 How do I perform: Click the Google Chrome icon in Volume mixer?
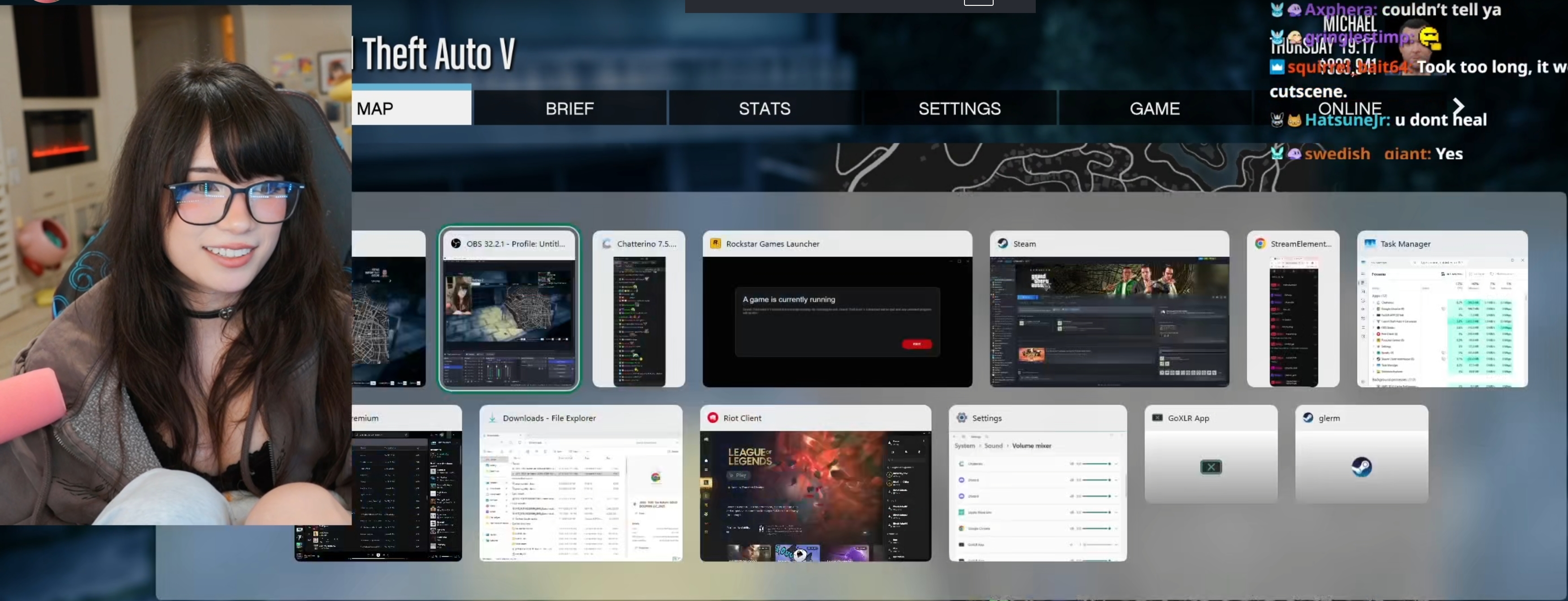962,528
